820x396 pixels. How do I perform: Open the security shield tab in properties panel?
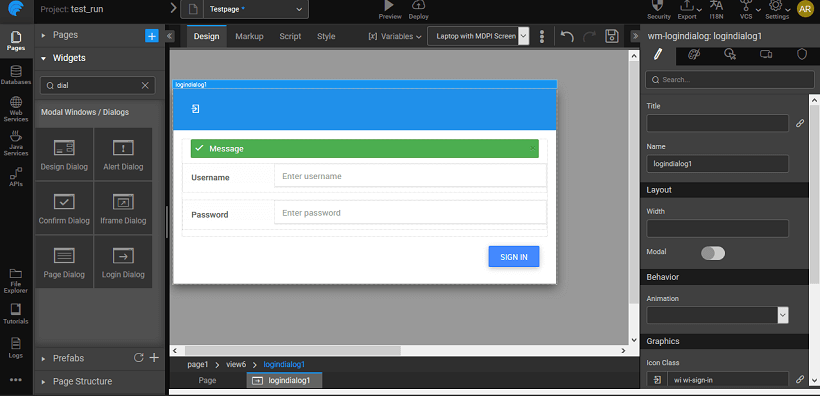coord(802,54)
